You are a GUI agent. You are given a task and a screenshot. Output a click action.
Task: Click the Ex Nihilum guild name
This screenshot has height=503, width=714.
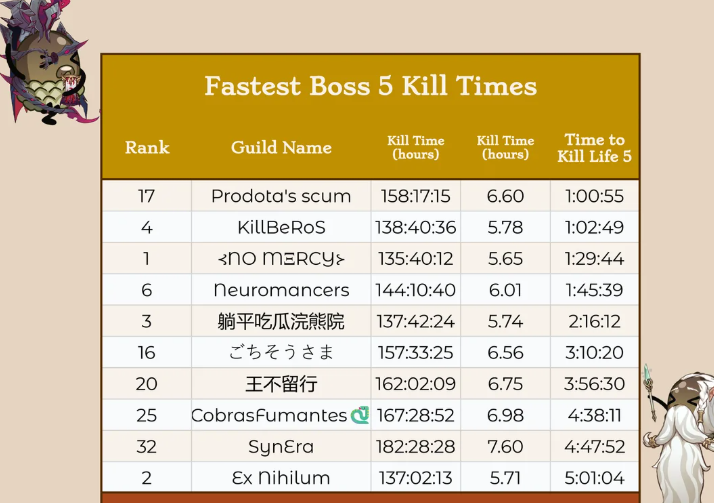coord(281,477)
